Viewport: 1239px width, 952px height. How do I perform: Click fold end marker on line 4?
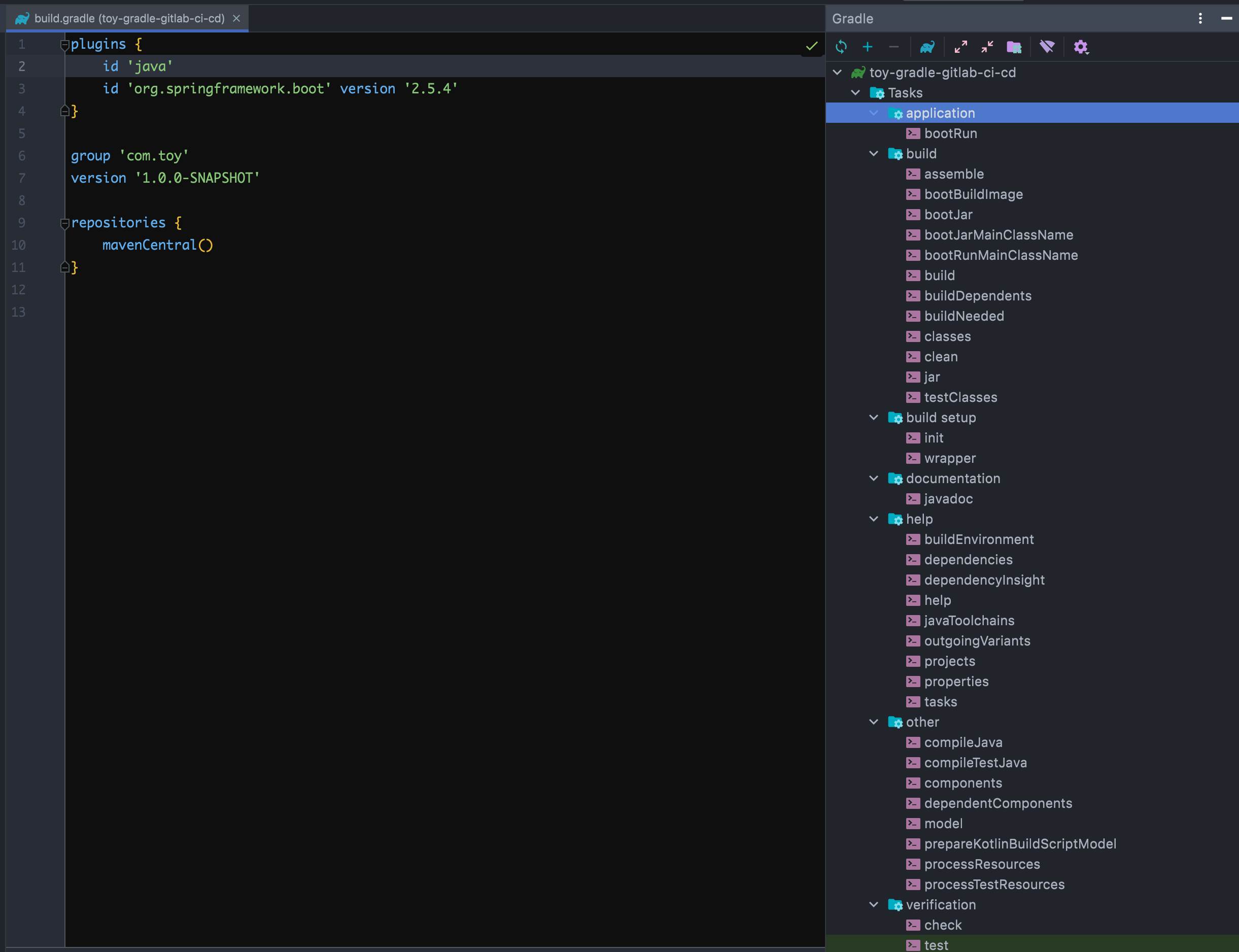64,111
